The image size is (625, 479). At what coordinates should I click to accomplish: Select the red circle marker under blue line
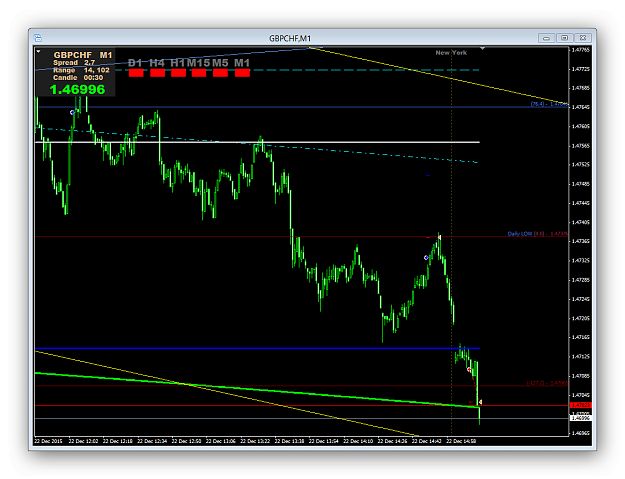pyautogui.click(x=469, y=370)
